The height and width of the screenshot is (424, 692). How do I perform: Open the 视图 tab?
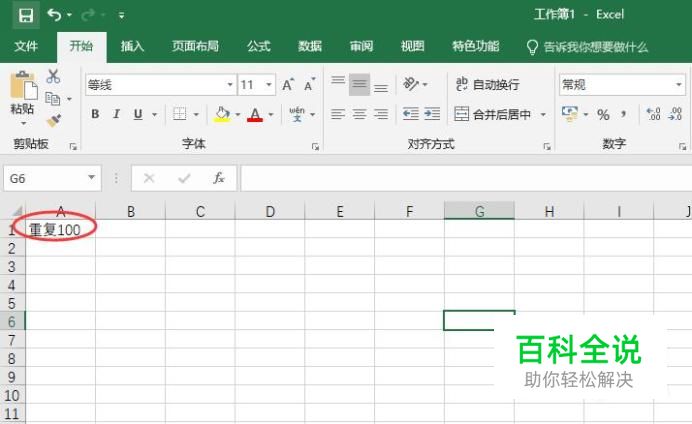pyautogui.click(x=413, y=46)
